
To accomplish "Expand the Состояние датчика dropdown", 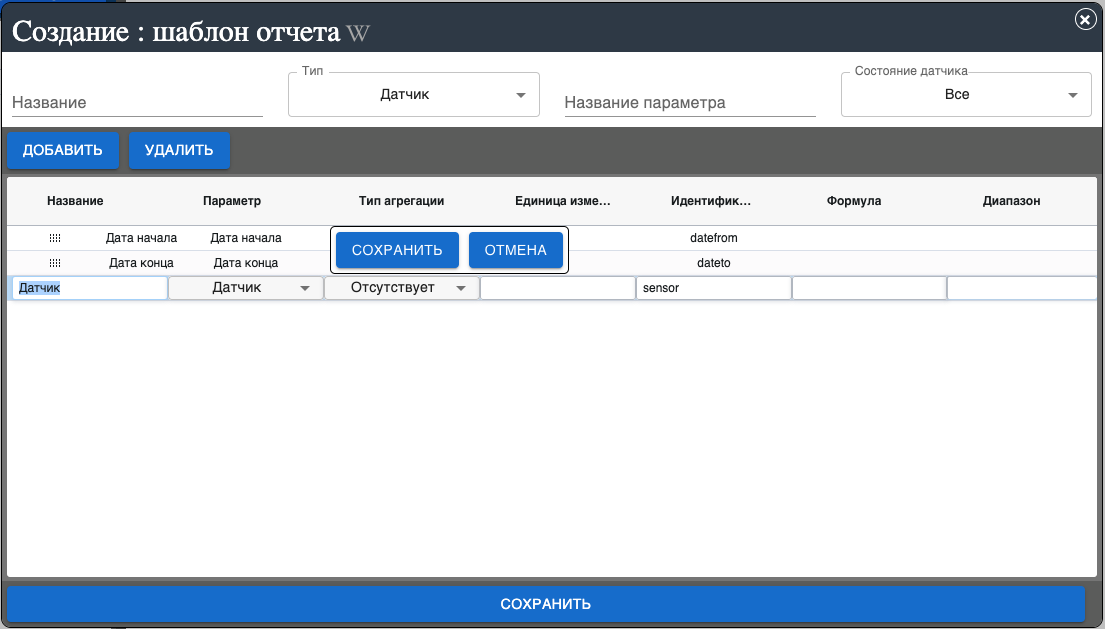I will click(965, 95).
